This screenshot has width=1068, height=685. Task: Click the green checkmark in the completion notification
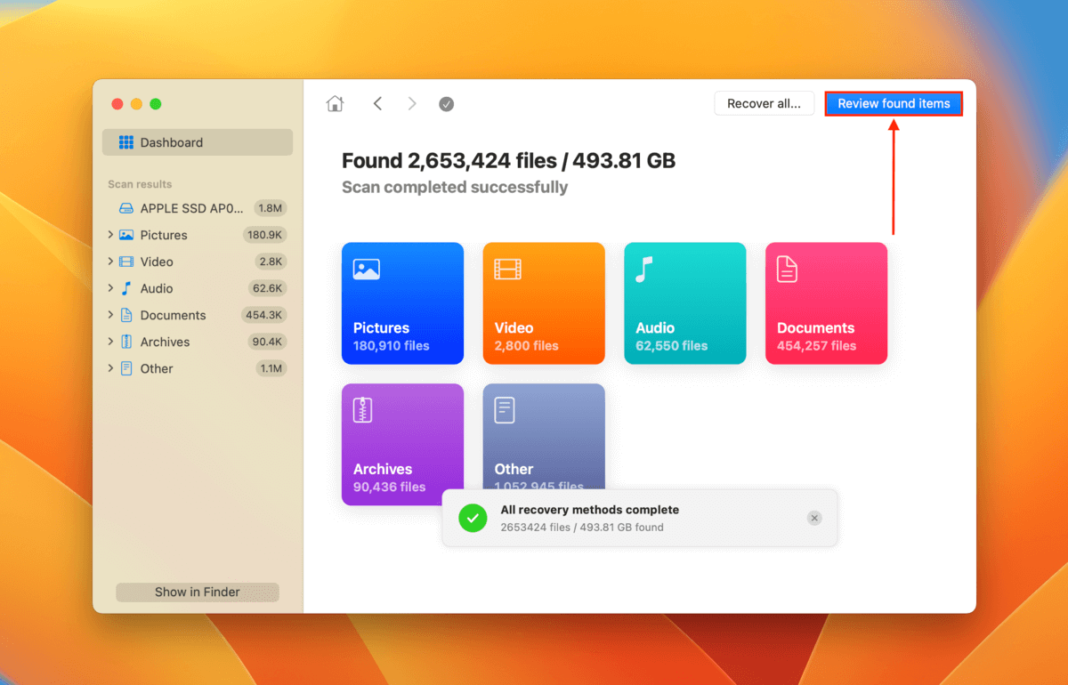[472, 518]
